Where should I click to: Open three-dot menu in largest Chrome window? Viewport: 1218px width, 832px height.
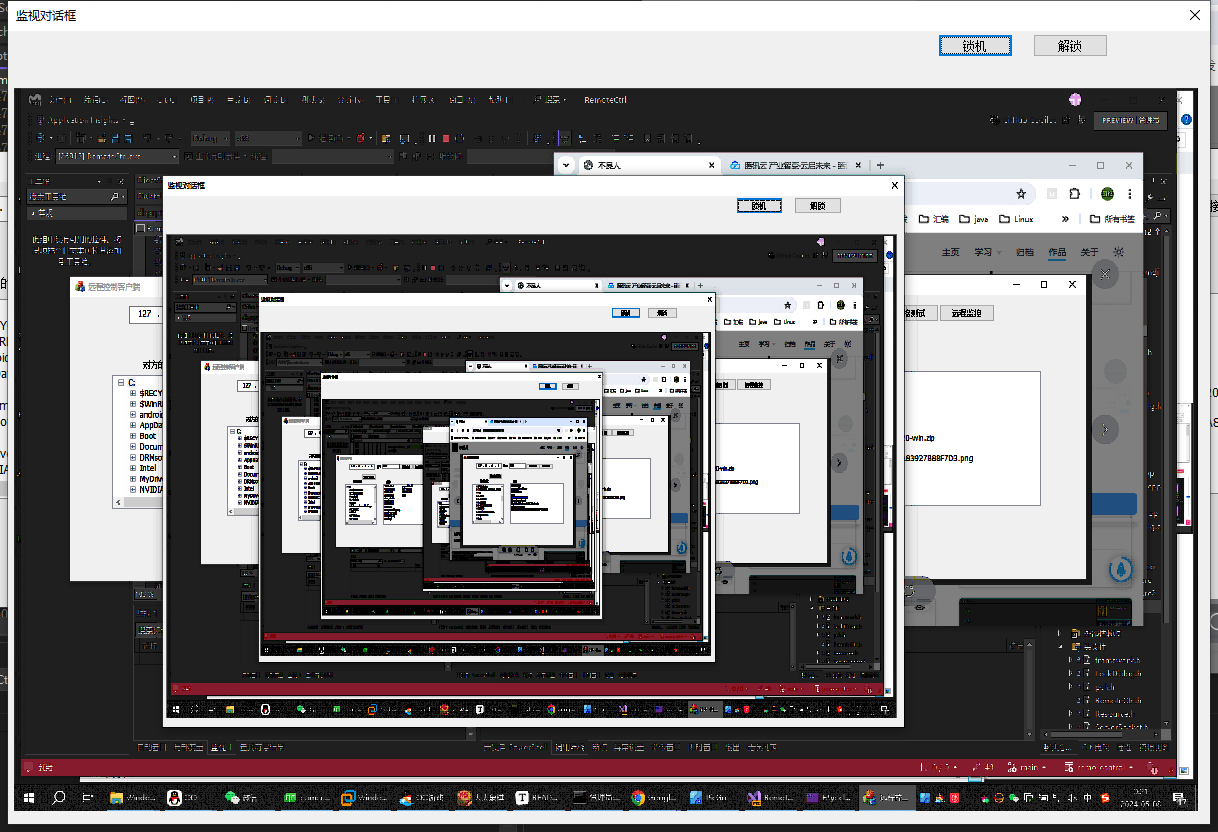1132,193
